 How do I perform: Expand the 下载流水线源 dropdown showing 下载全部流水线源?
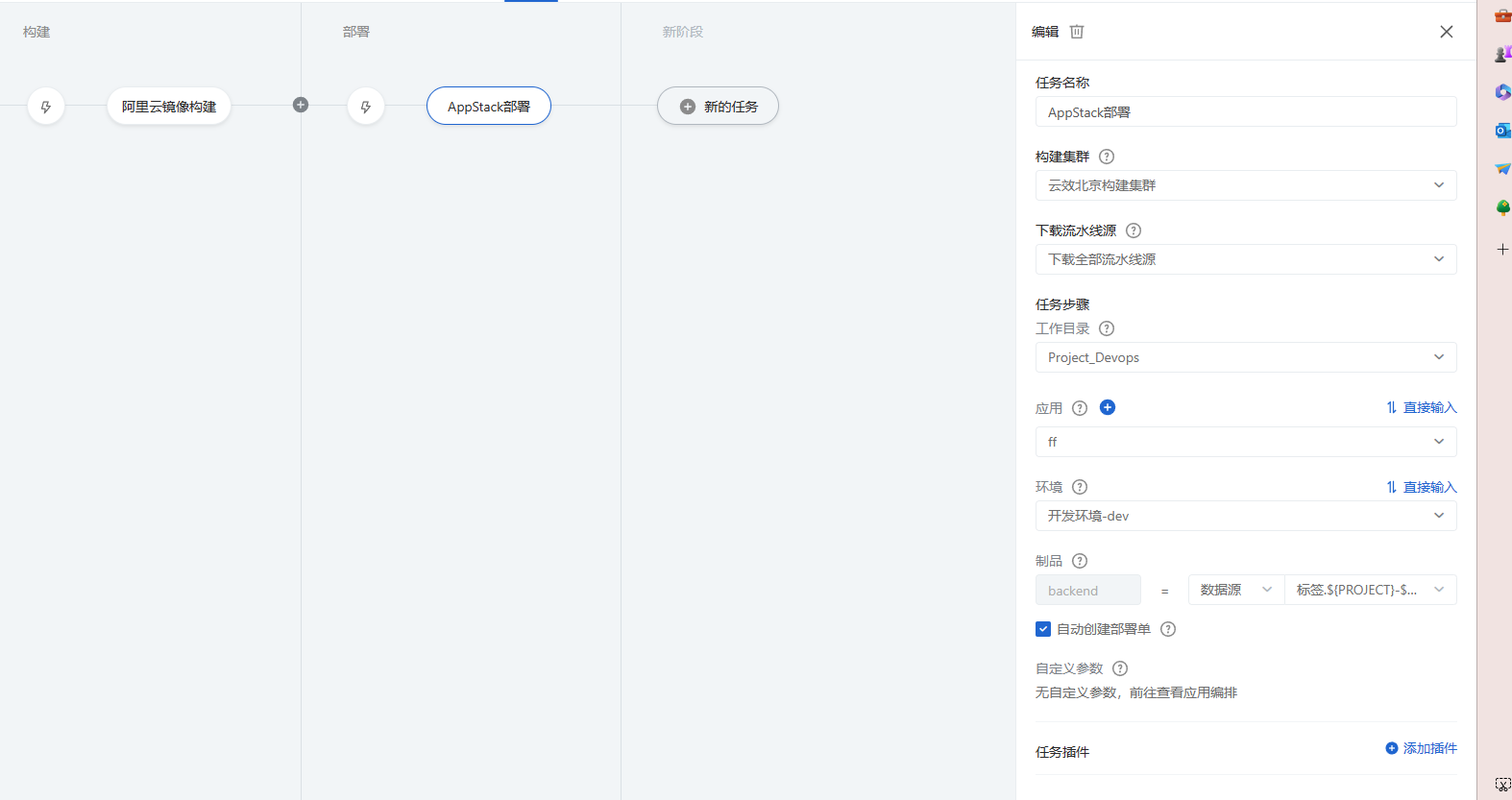coord(1246,259)
